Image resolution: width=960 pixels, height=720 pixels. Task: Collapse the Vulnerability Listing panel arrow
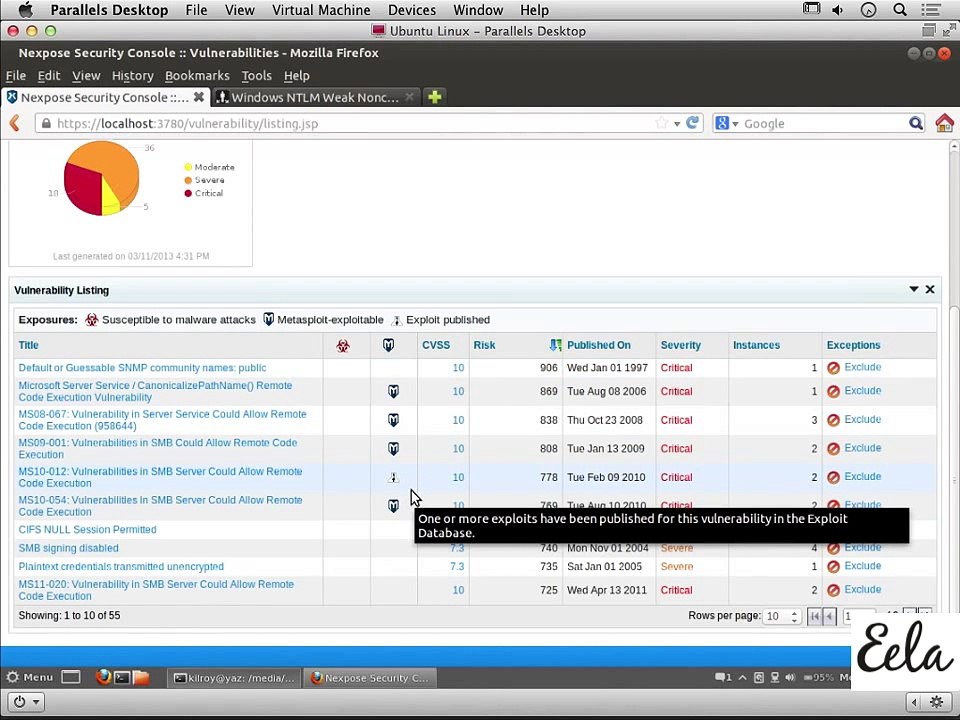[x=913, y=289]
